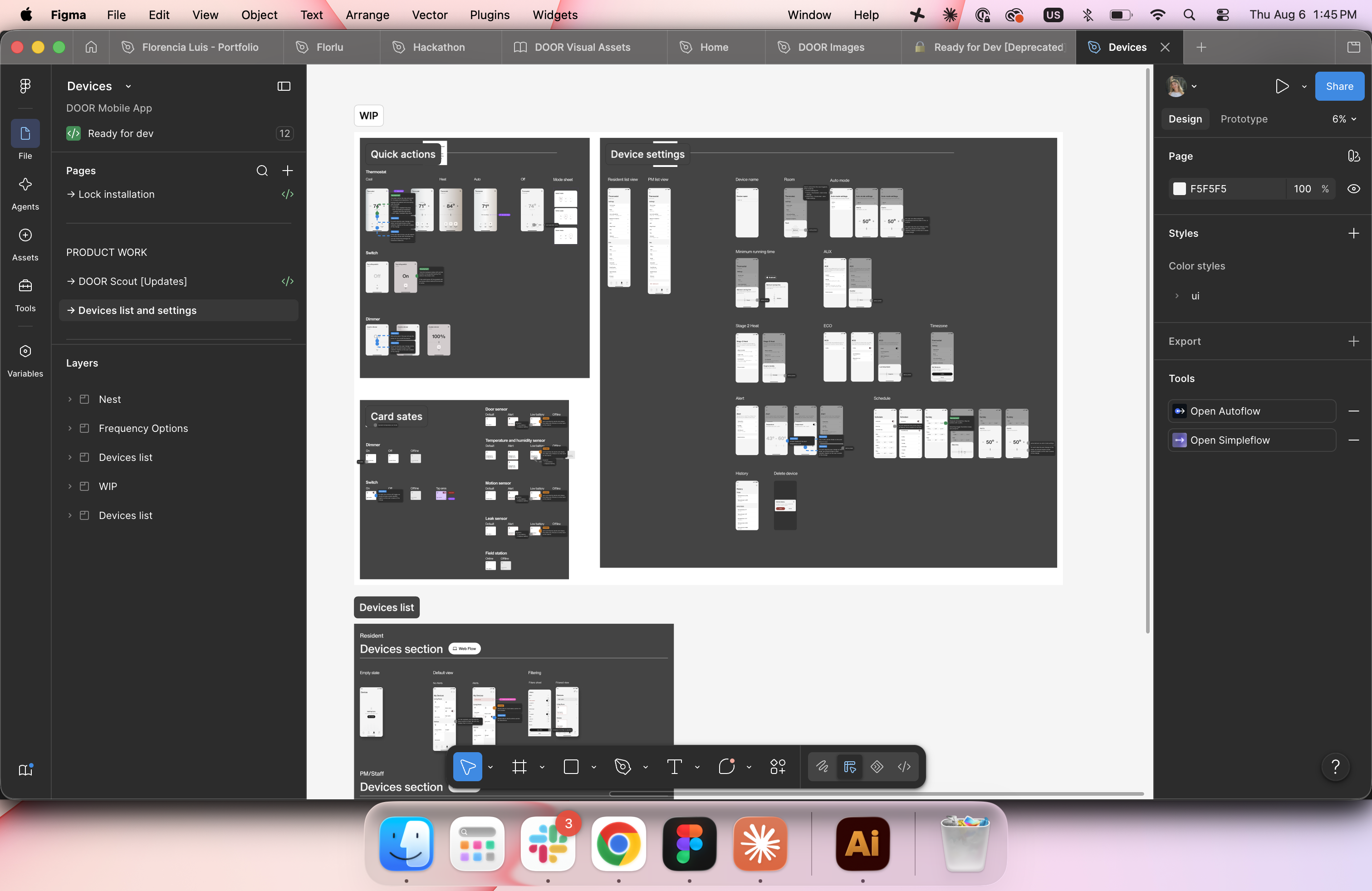Add a new tab with plus
The height and width of the screenshot is (891, 1372).
pos(1201,47)
